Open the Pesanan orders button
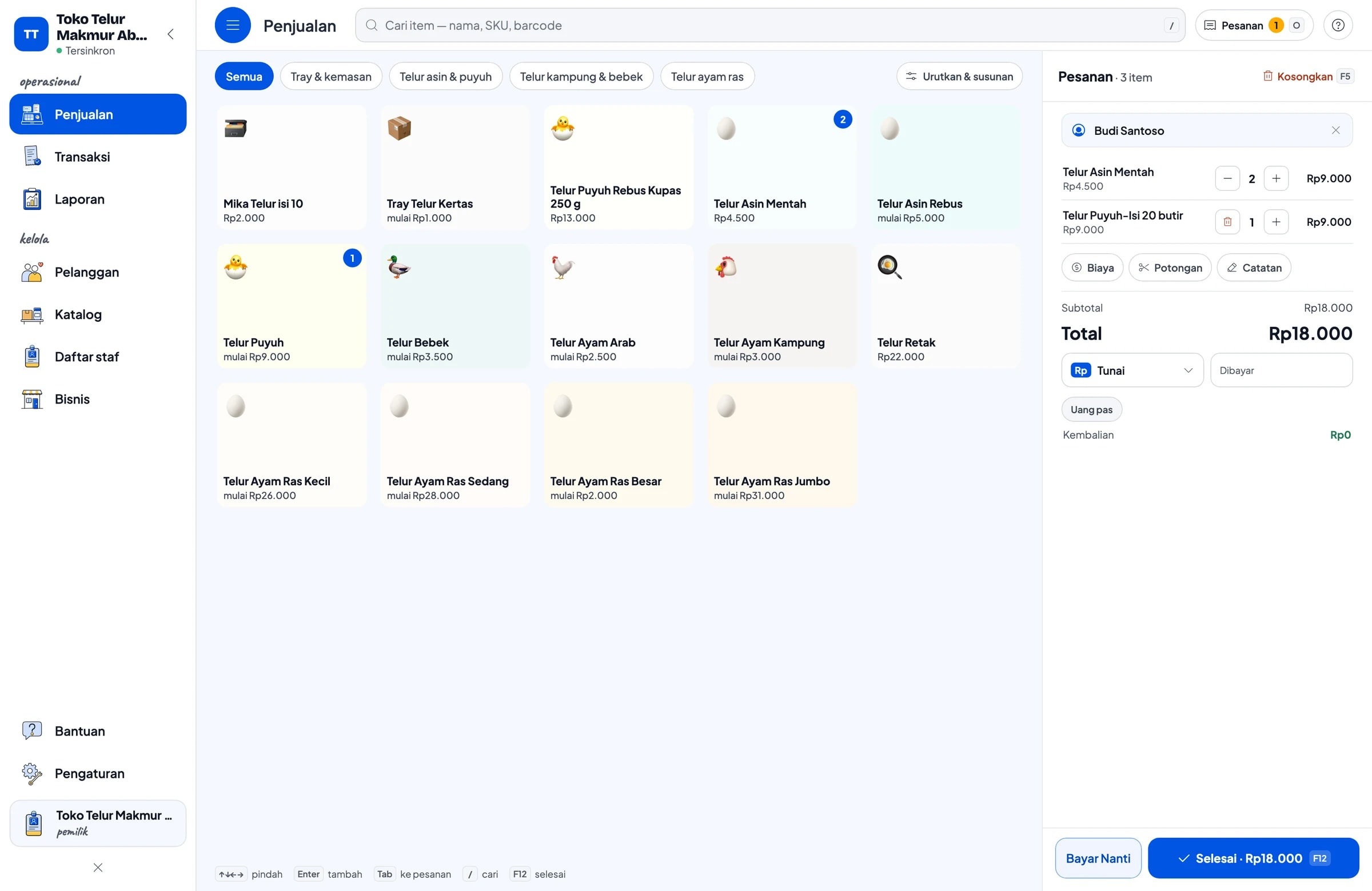 1254,25
